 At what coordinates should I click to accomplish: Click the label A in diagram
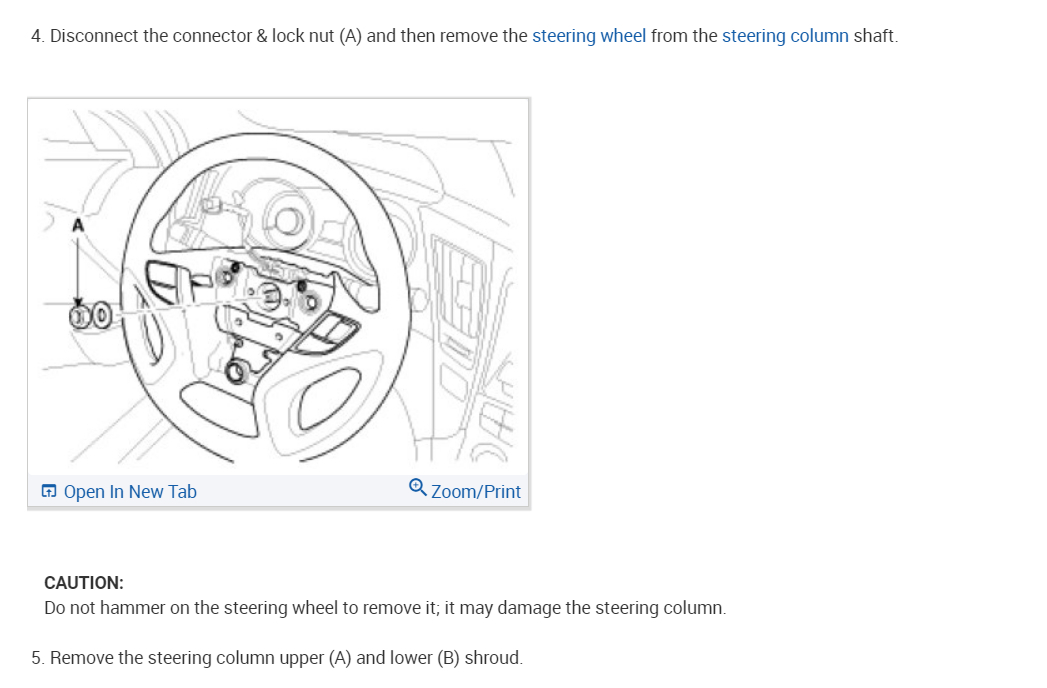[78, 226]
